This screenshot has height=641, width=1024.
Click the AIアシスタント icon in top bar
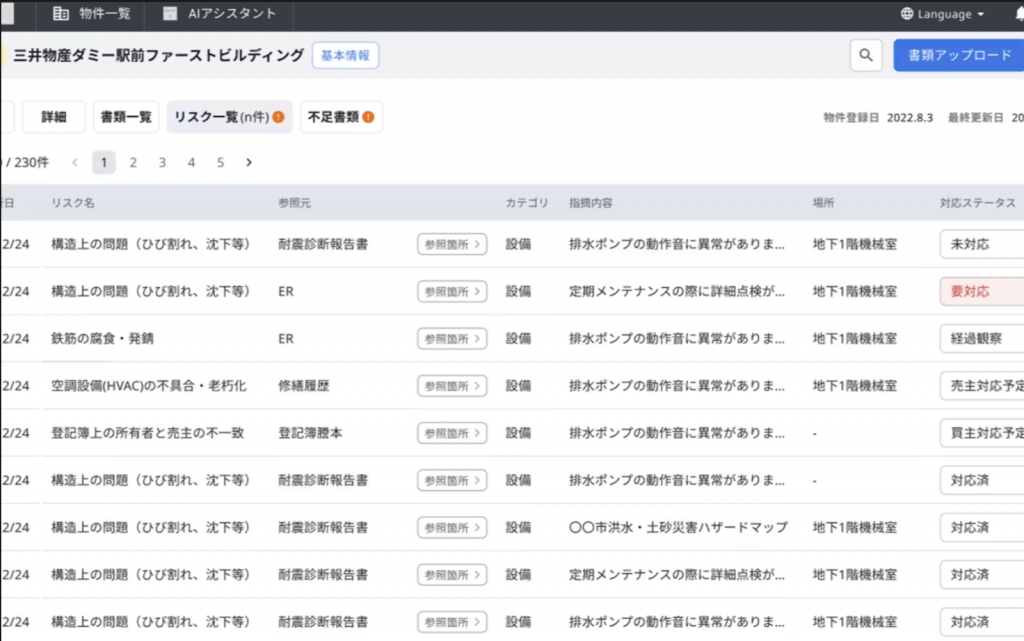click(170, 14)
